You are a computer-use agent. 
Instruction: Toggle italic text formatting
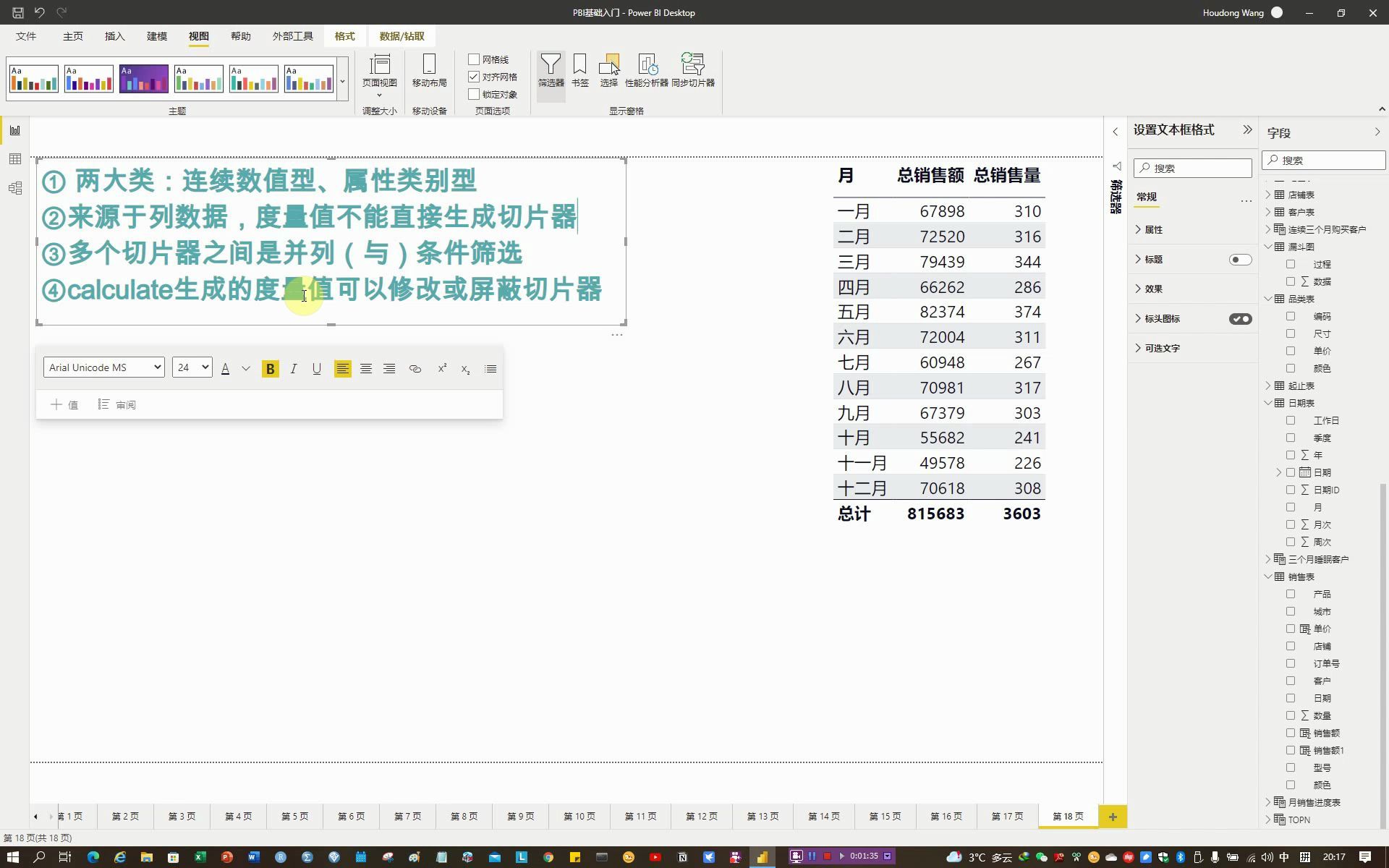(x=293, y=369)
